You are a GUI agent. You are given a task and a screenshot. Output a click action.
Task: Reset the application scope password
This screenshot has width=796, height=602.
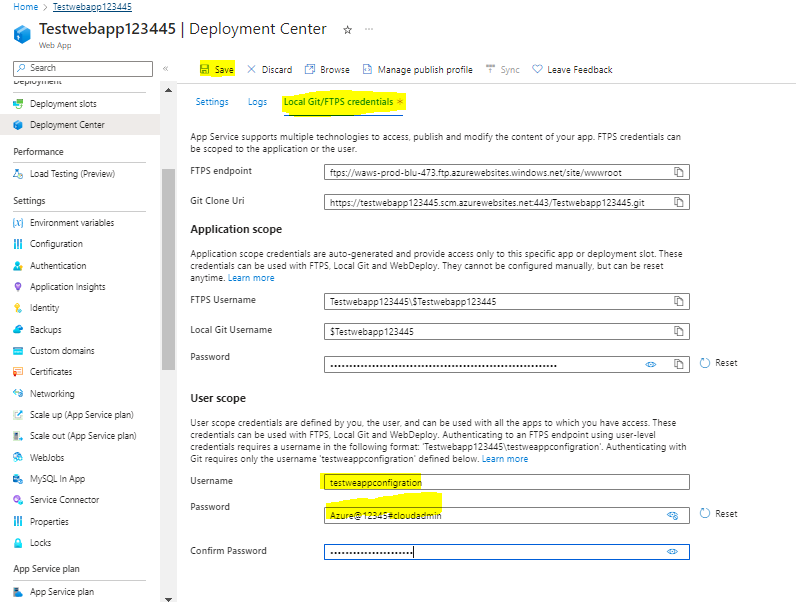coord(718,363)
